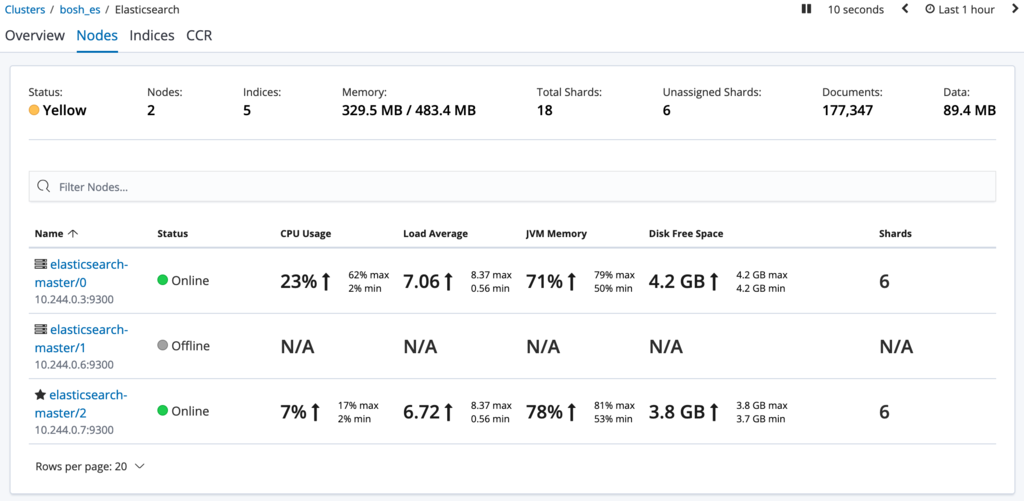Open the Last 1 hour time picker
The width and height of the screenshot is (1024, 501).
(966, 9)
